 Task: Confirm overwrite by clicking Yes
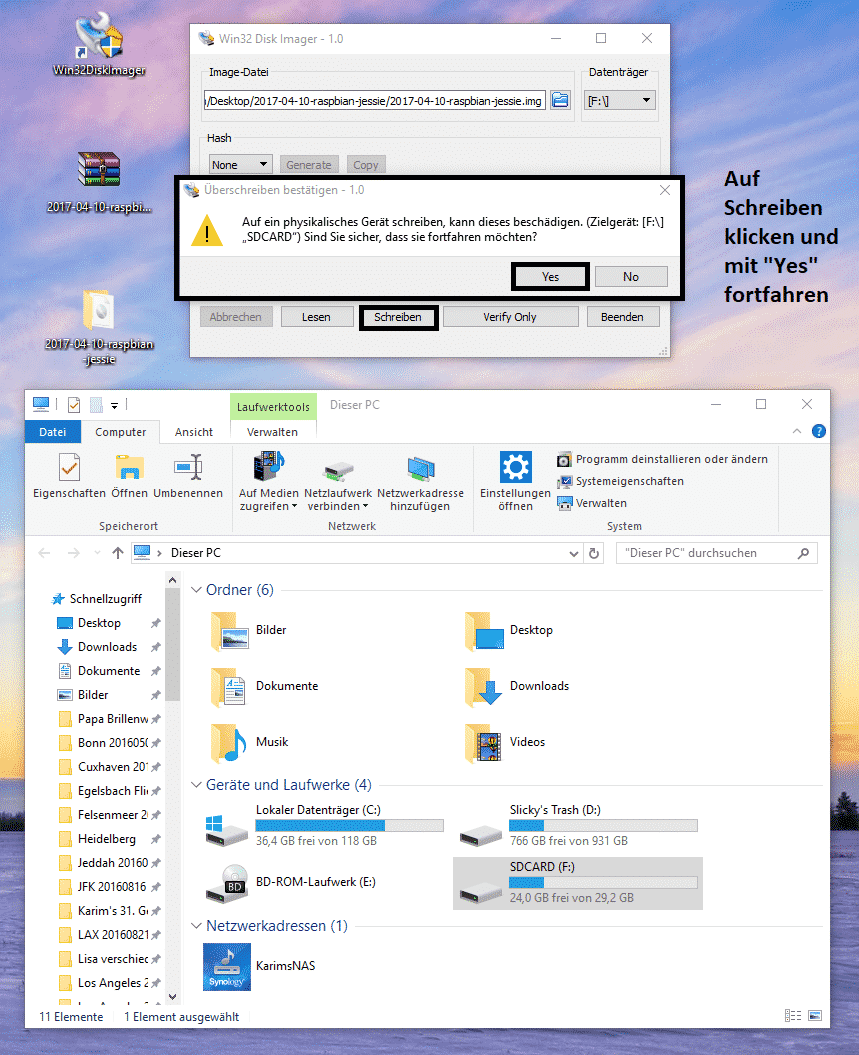[x=550, y=277]
